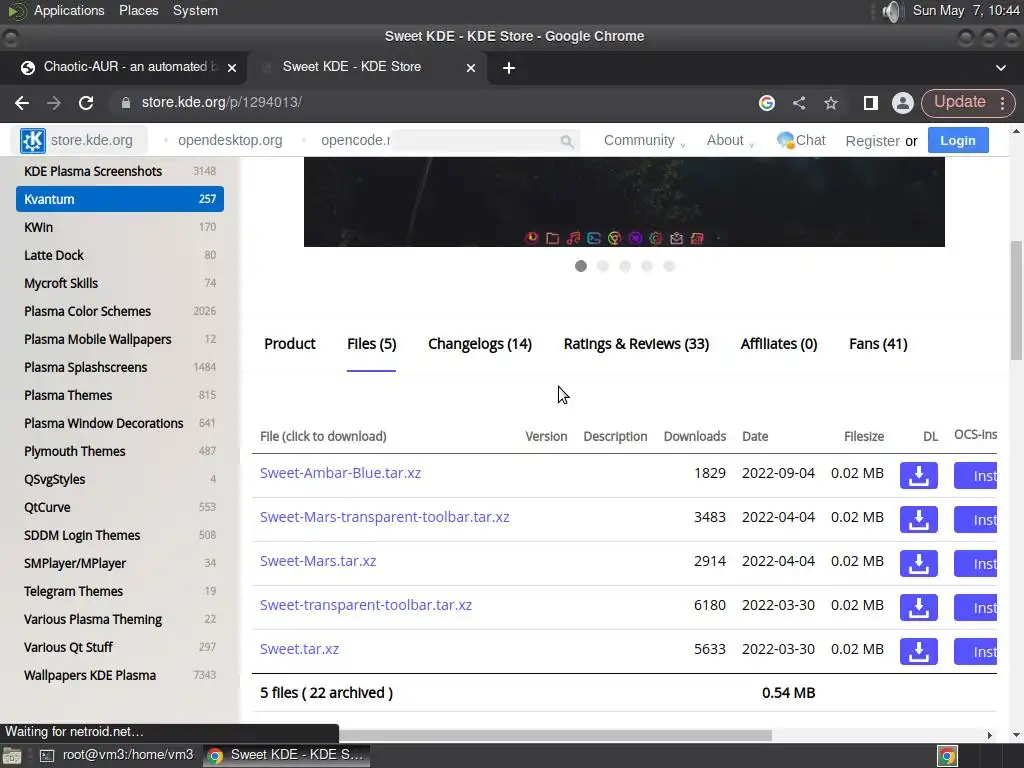Download Sweet-Ambar-Blue.tar.xz via DL icon

tap(918, 475)
